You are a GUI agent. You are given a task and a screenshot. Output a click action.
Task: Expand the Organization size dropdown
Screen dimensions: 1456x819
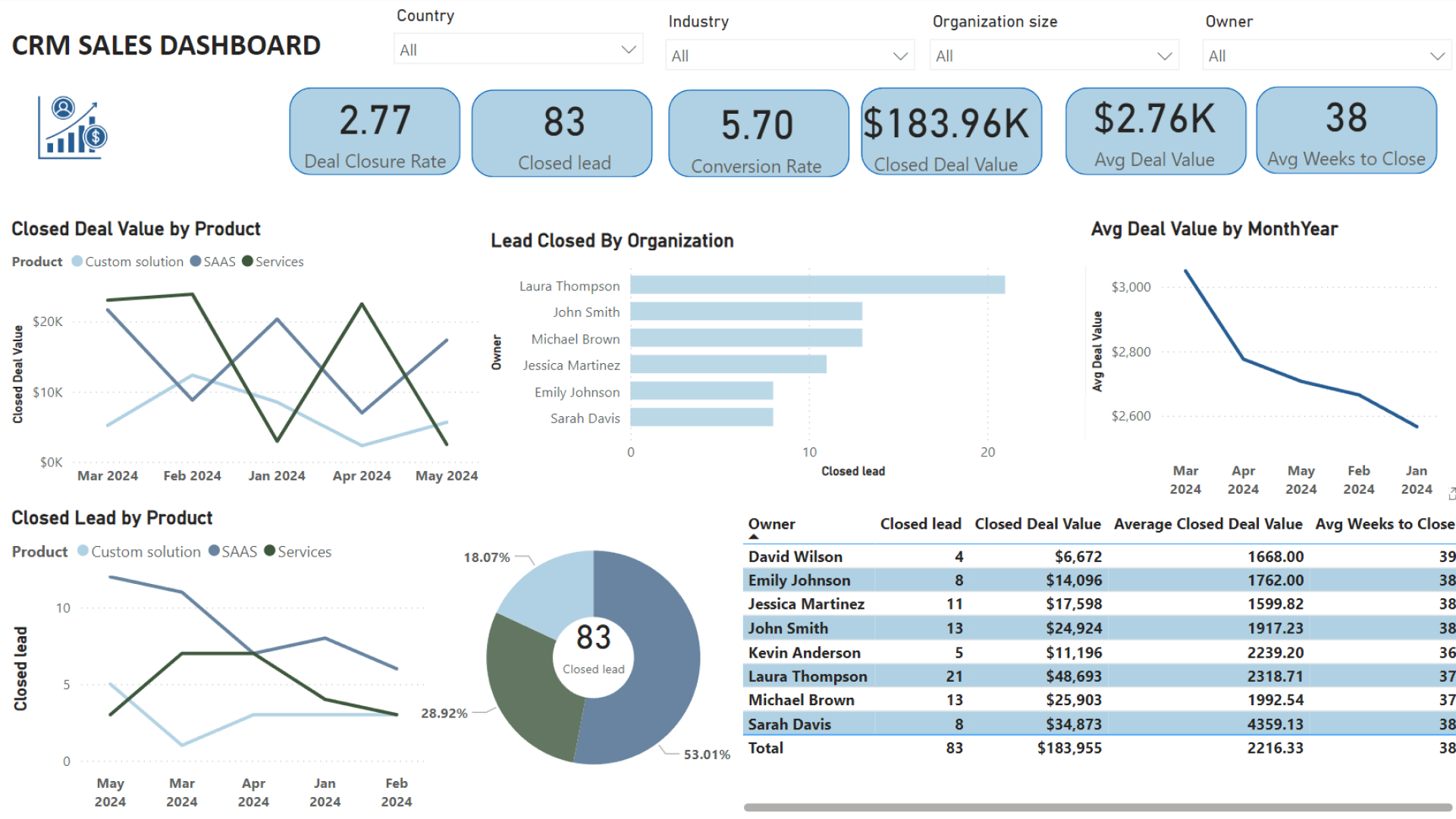coord(1054,55)
